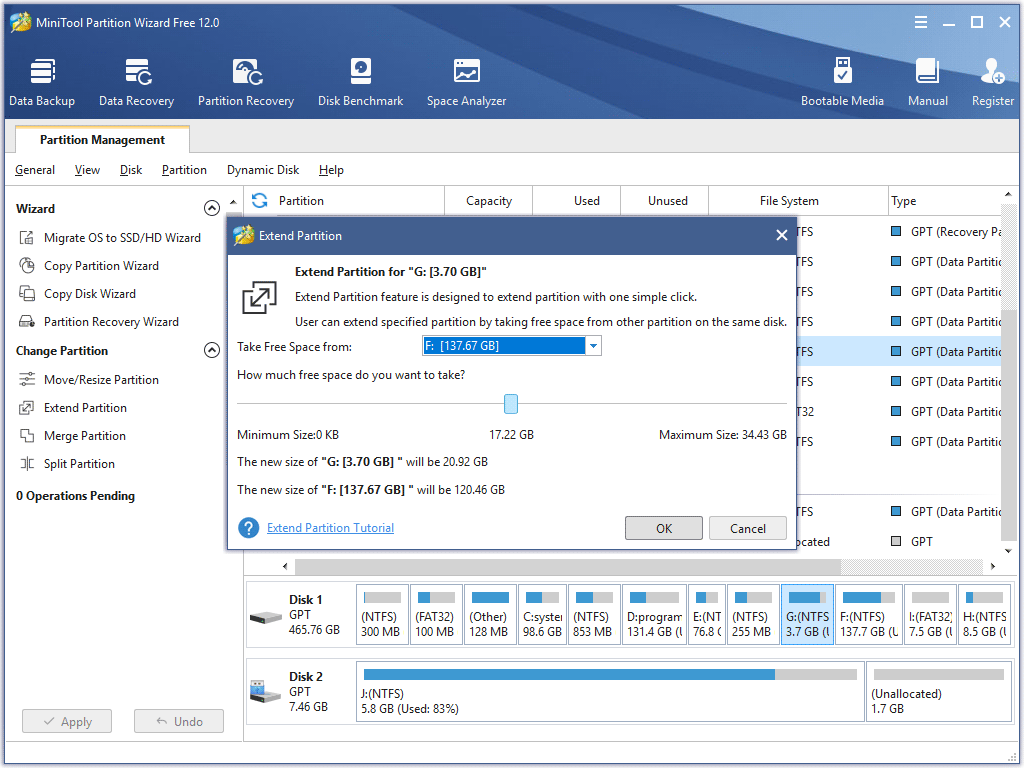Collapse the Change Partition section
1024x768 pixels.
click(x=212, y=351)
